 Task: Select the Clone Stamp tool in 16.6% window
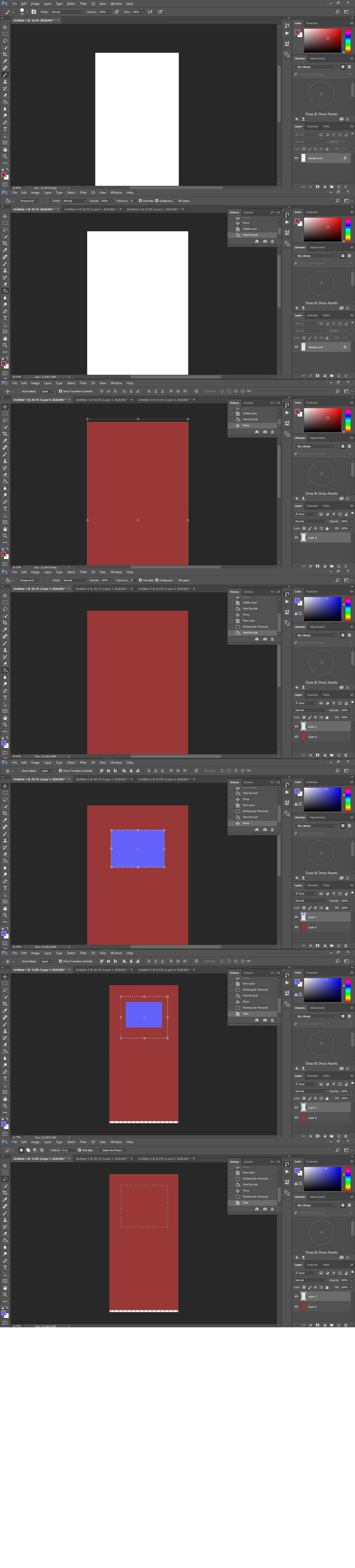coord(5,82)
